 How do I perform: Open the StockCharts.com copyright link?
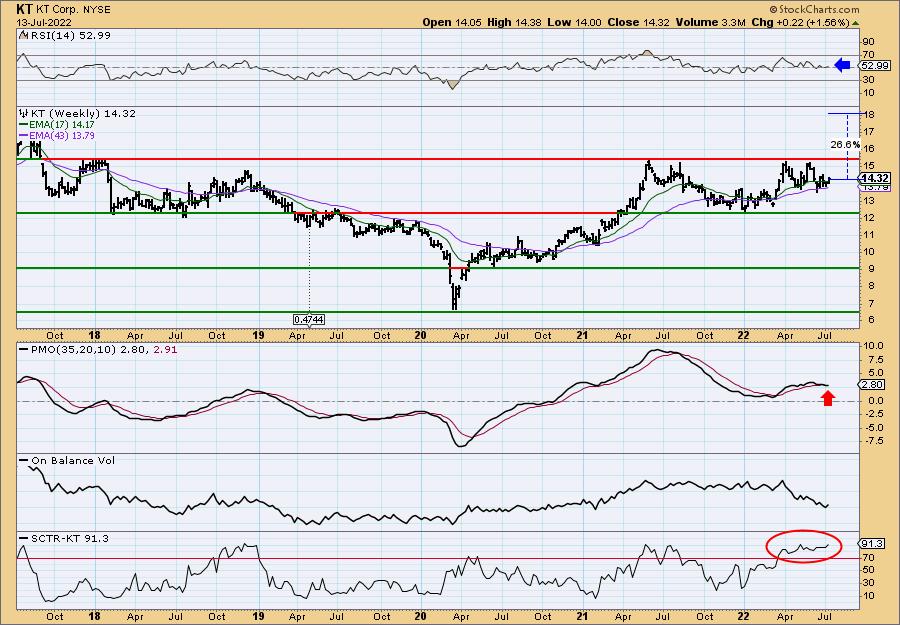coord(814,9)
